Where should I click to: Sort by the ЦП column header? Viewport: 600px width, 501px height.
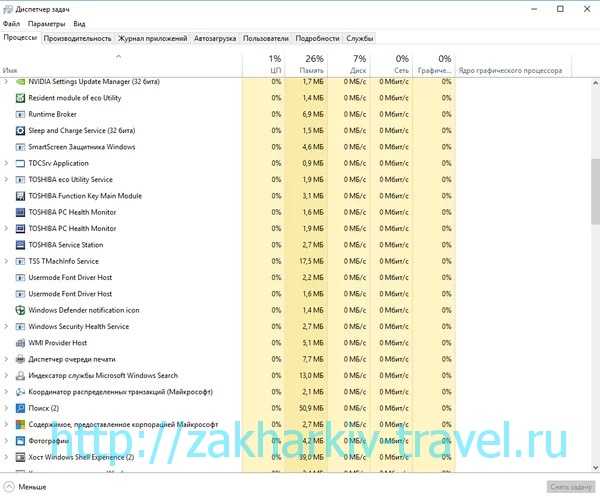pos(264,64)
